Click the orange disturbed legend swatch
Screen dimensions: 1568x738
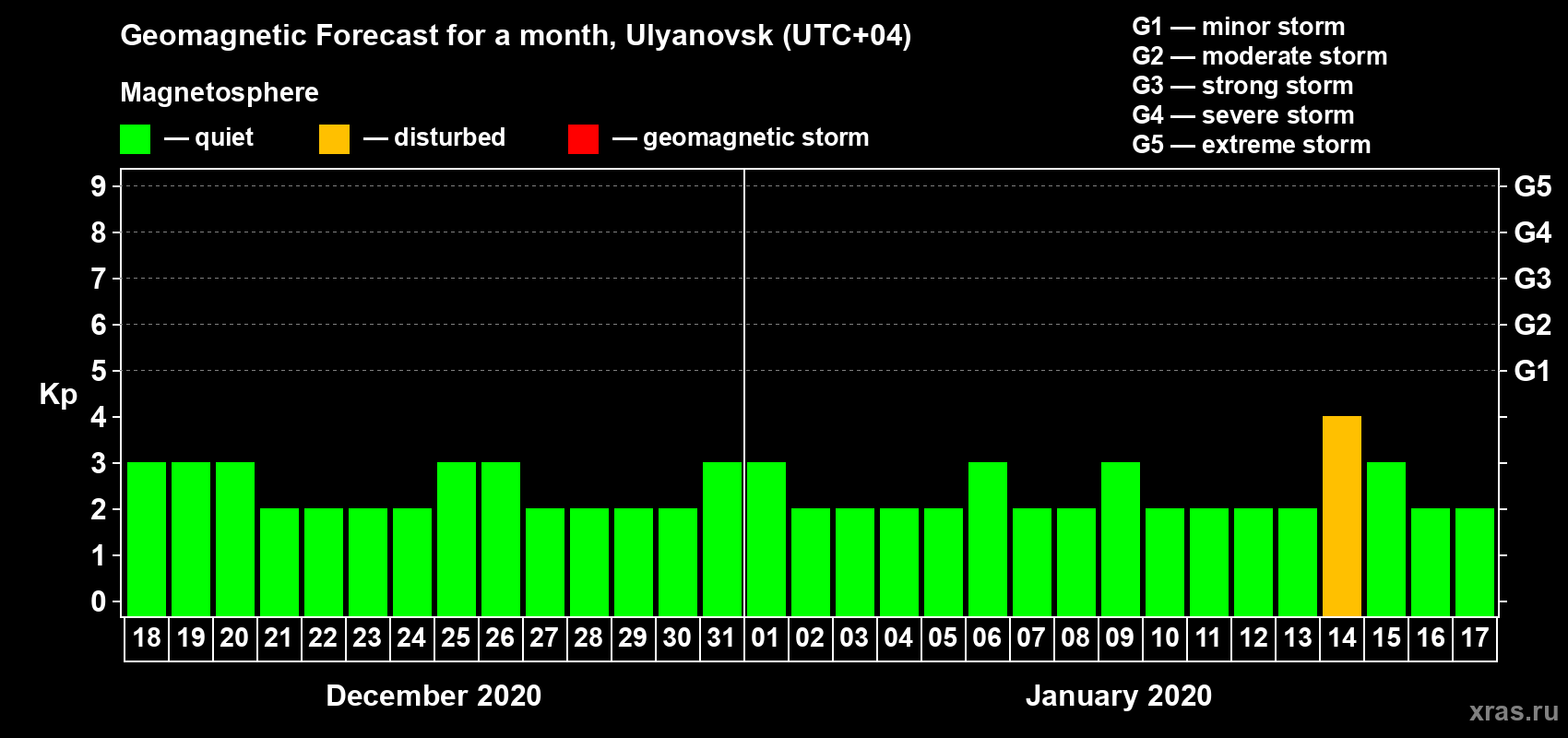point(334,139)
